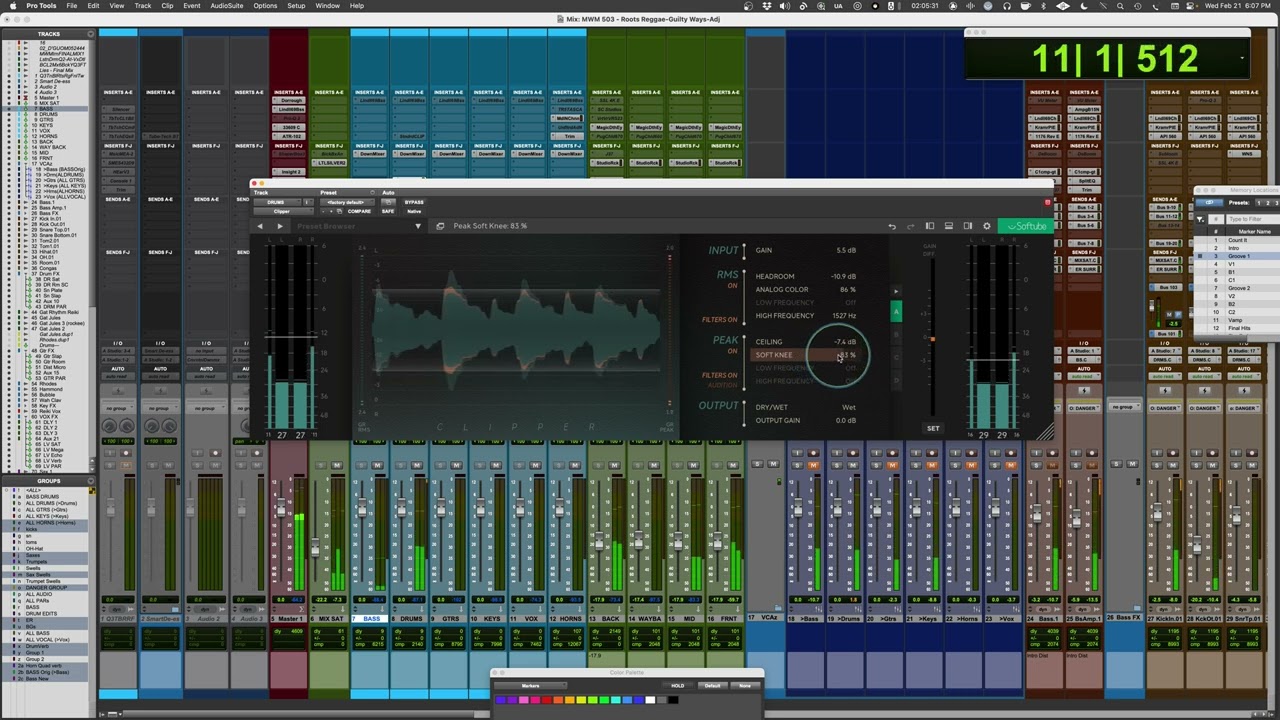Click the Ceiling value -7.4 dB
This screenshot has height=720, width=1280.
point(845,342)
